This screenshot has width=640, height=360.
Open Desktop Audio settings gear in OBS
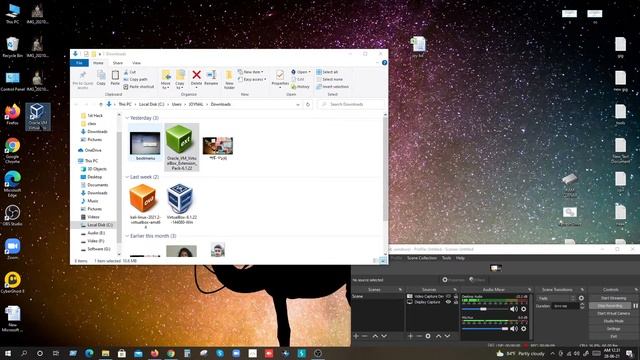pyautogui.click(x=524, y=309)
